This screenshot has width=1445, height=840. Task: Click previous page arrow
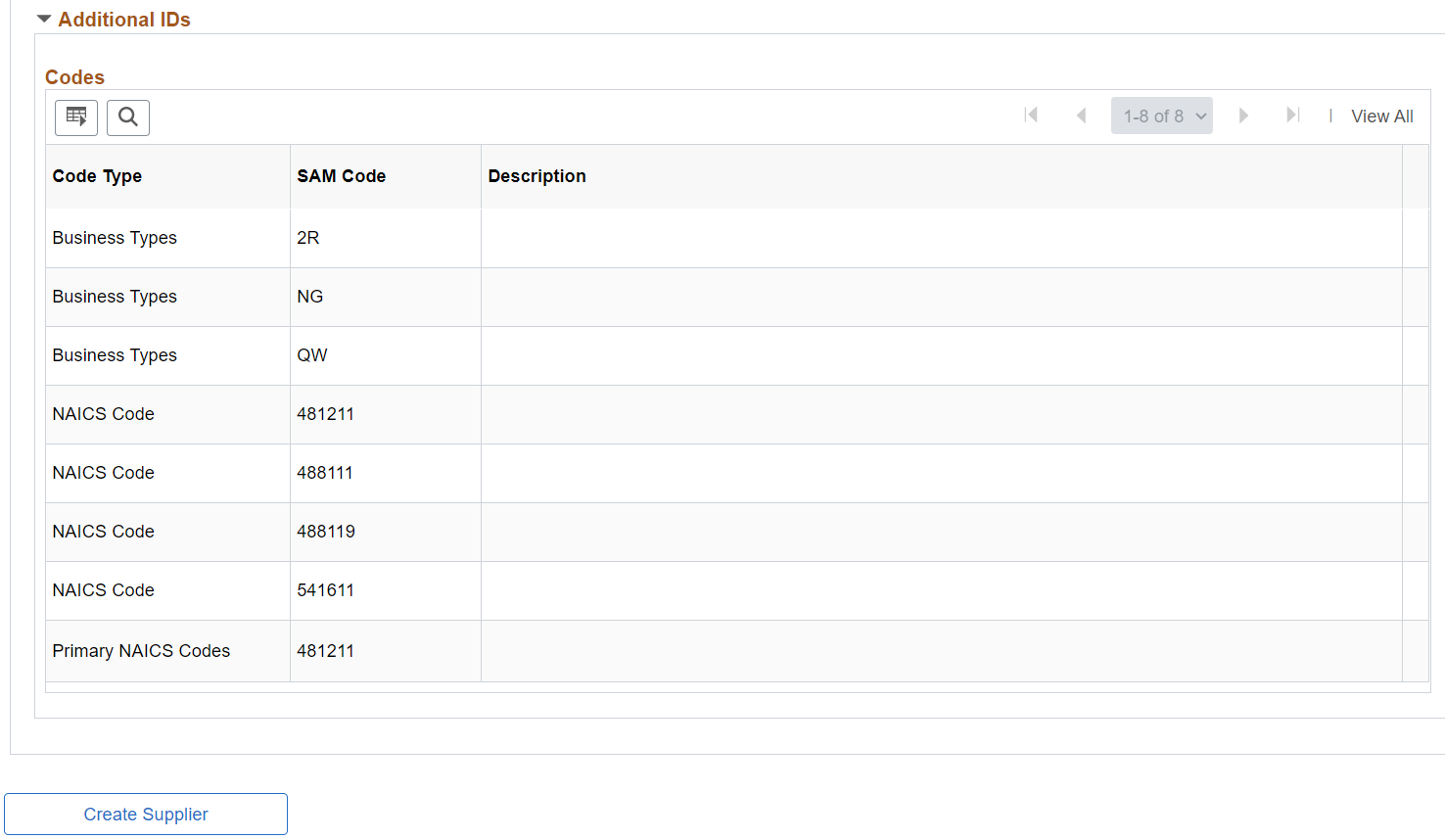[1081, 116]
